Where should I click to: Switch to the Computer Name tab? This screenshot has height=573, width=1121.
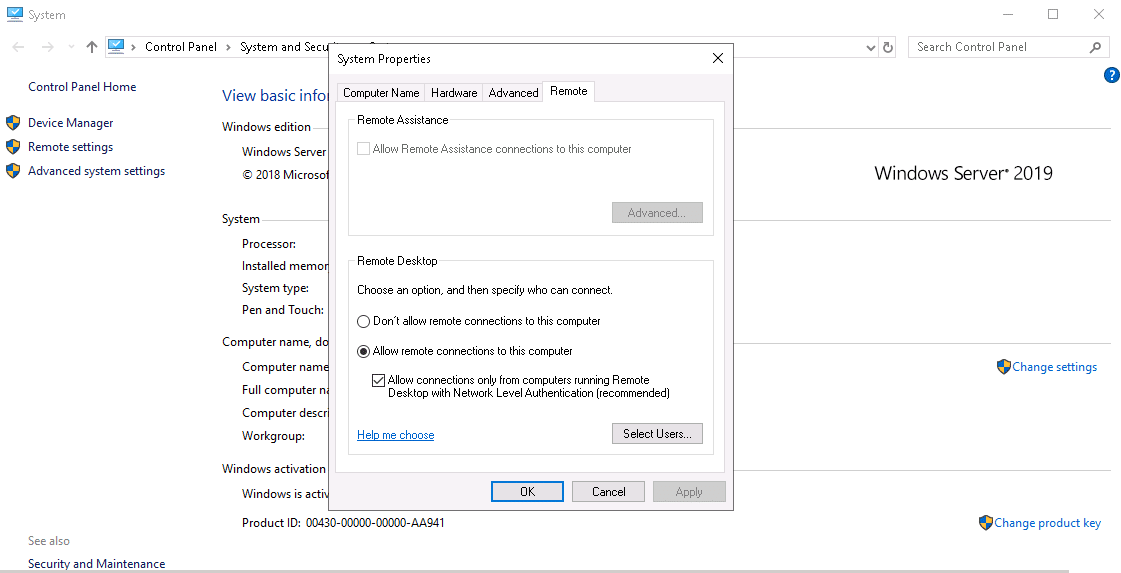(381, 93)
